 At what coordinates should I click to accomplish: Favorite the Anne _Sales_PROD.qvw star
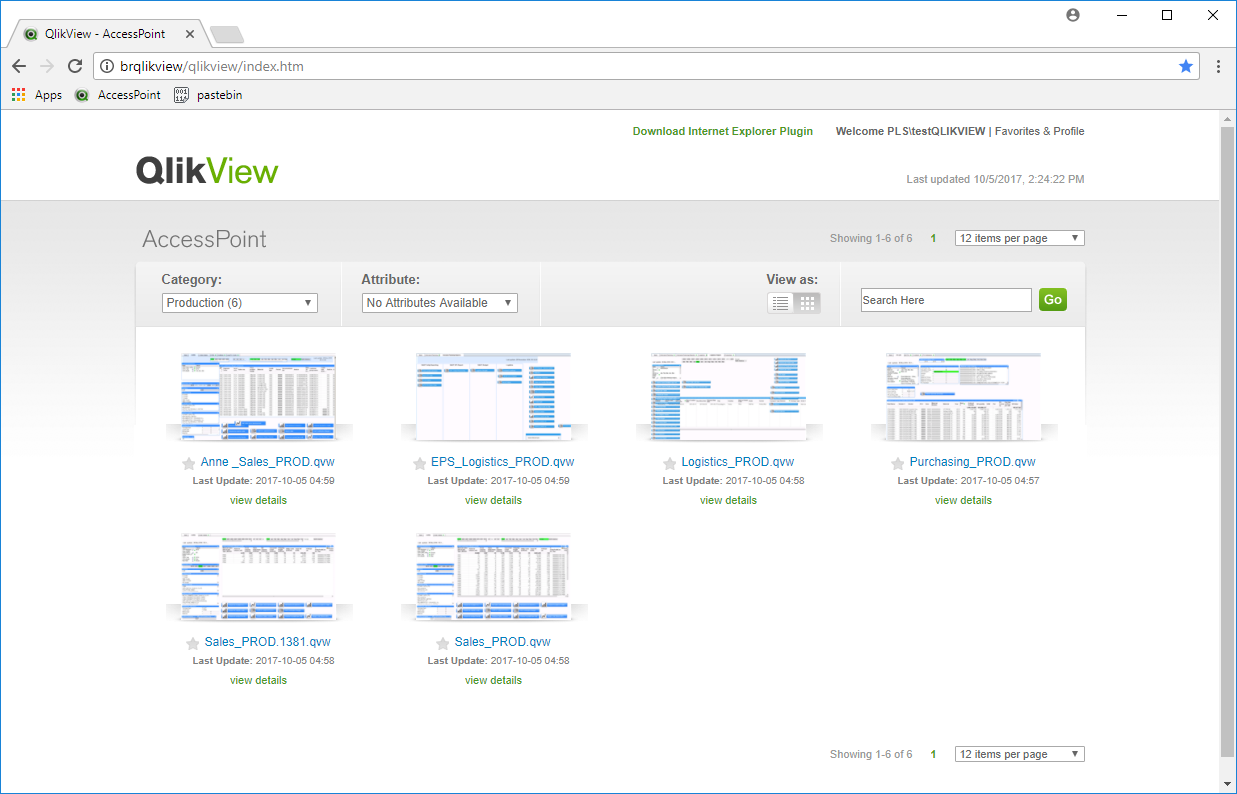point(189,464)
